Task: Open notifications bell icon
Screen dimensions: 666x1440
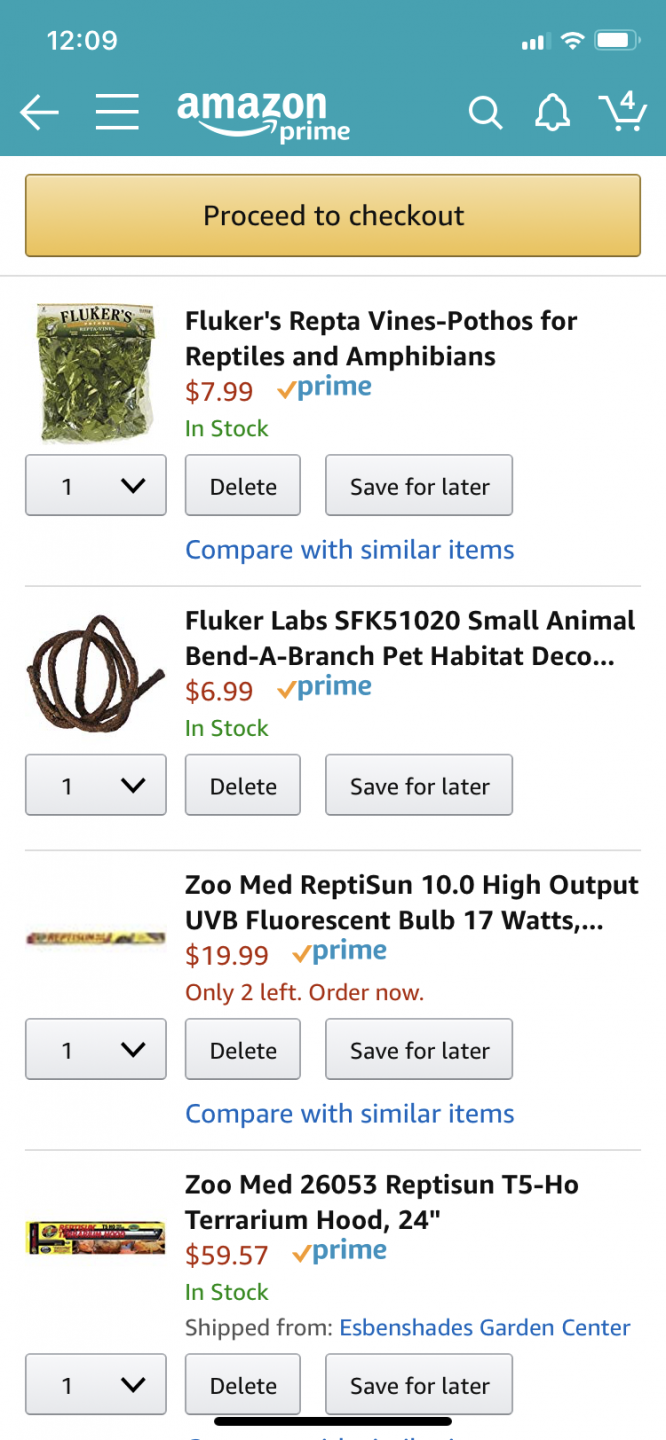Action: point(552,113)
